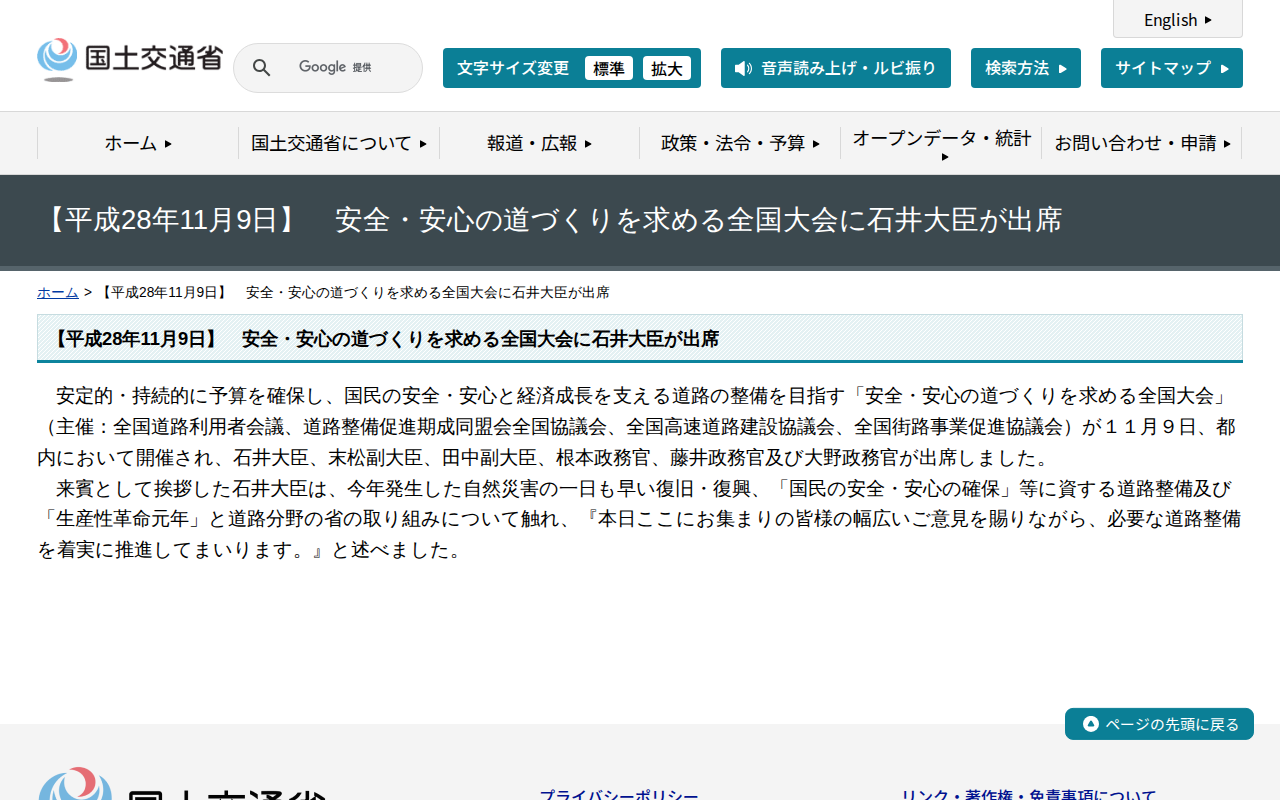This screenshot has height=800, width=1280.
Task: Click the search magnifying glass icon
Action: tap(261, 67)
